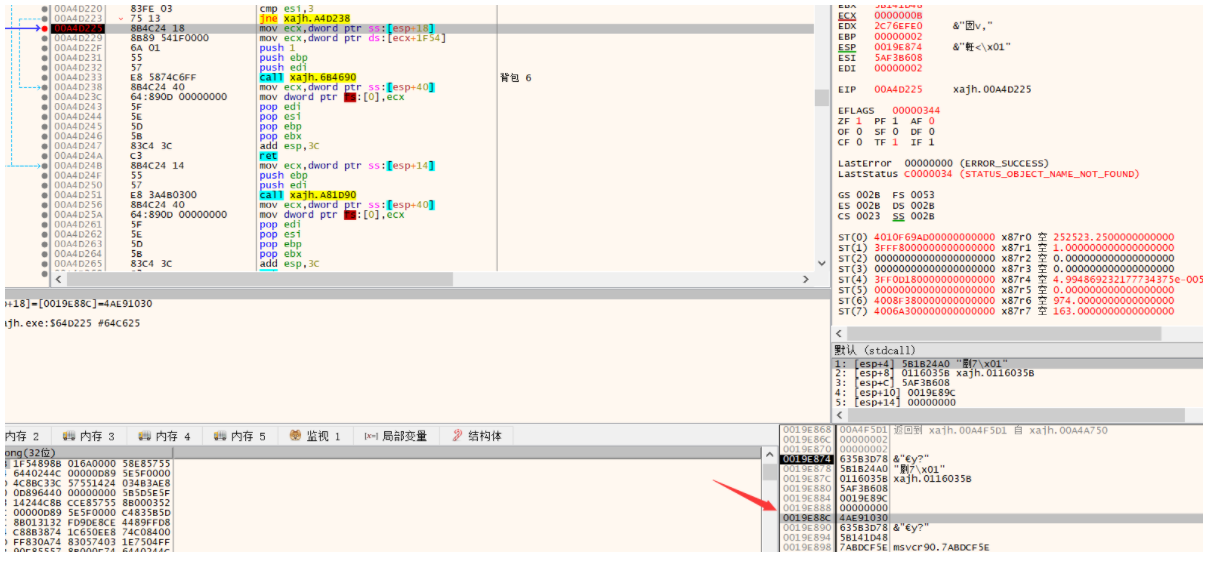The width and height of the screenshot is (1216, 563).
Task: Select the call xajh.6B4690 instruction
Action: [x=307, y=77]
